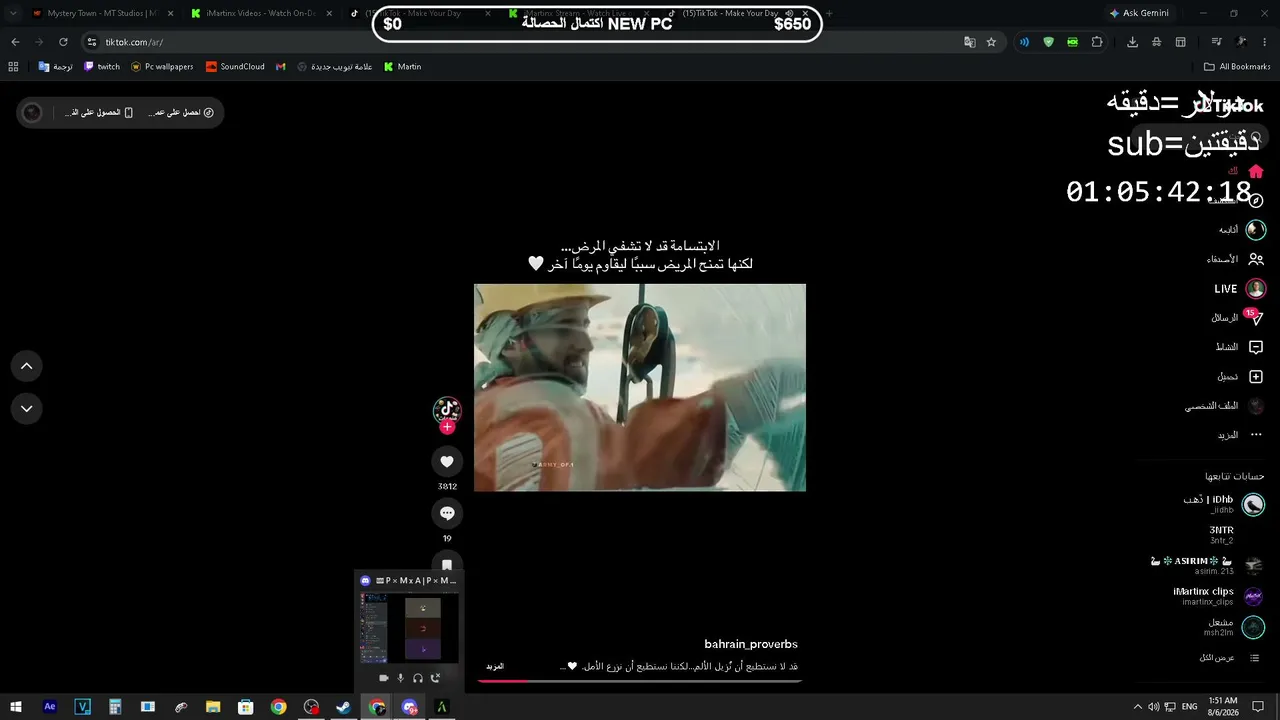
Task: Go to the next TikTok video
Action: pos(27,408)
